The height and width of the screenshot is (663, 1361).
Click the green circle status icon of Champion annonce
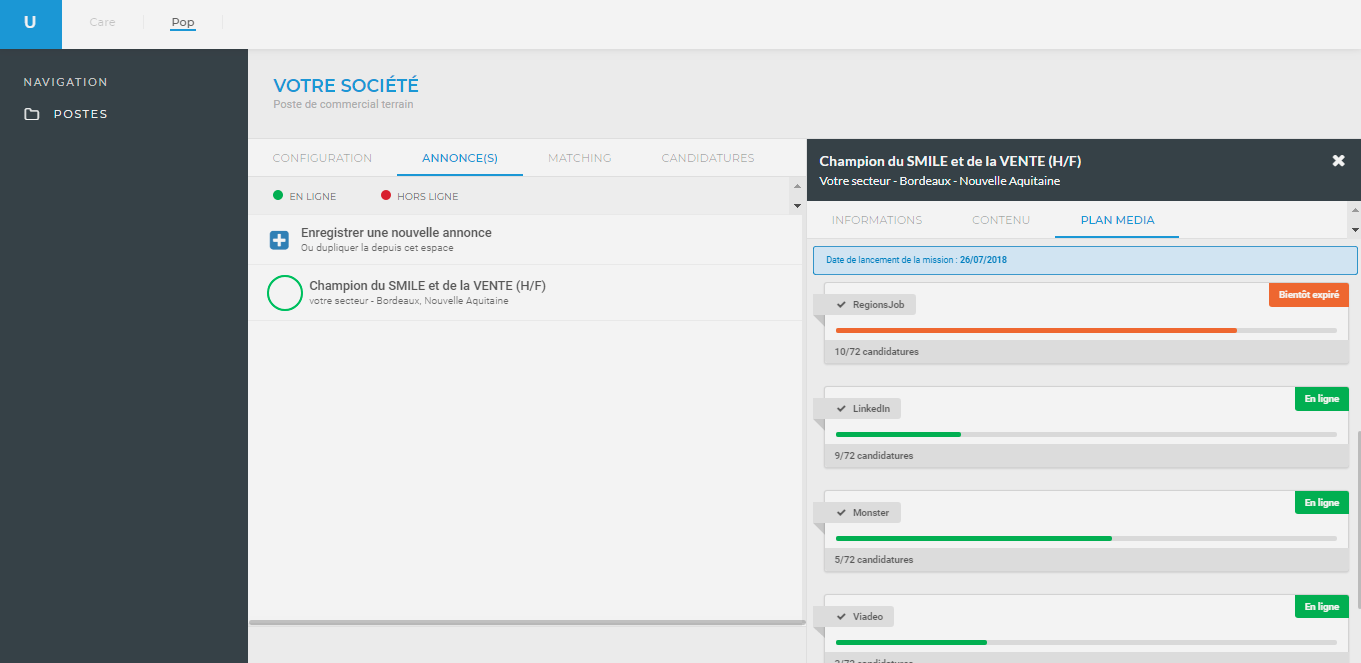tap(285, 293)
